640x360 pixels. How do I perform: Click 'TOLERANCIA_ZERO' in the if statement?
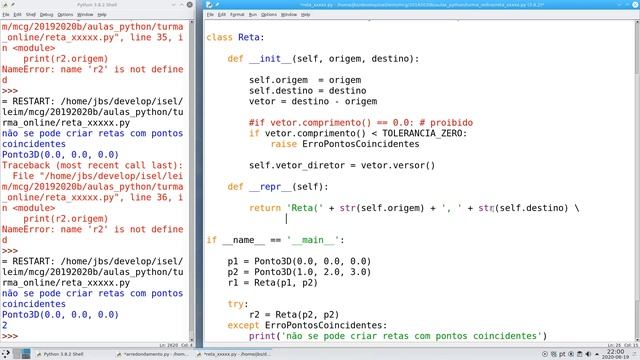coord(422,133)
